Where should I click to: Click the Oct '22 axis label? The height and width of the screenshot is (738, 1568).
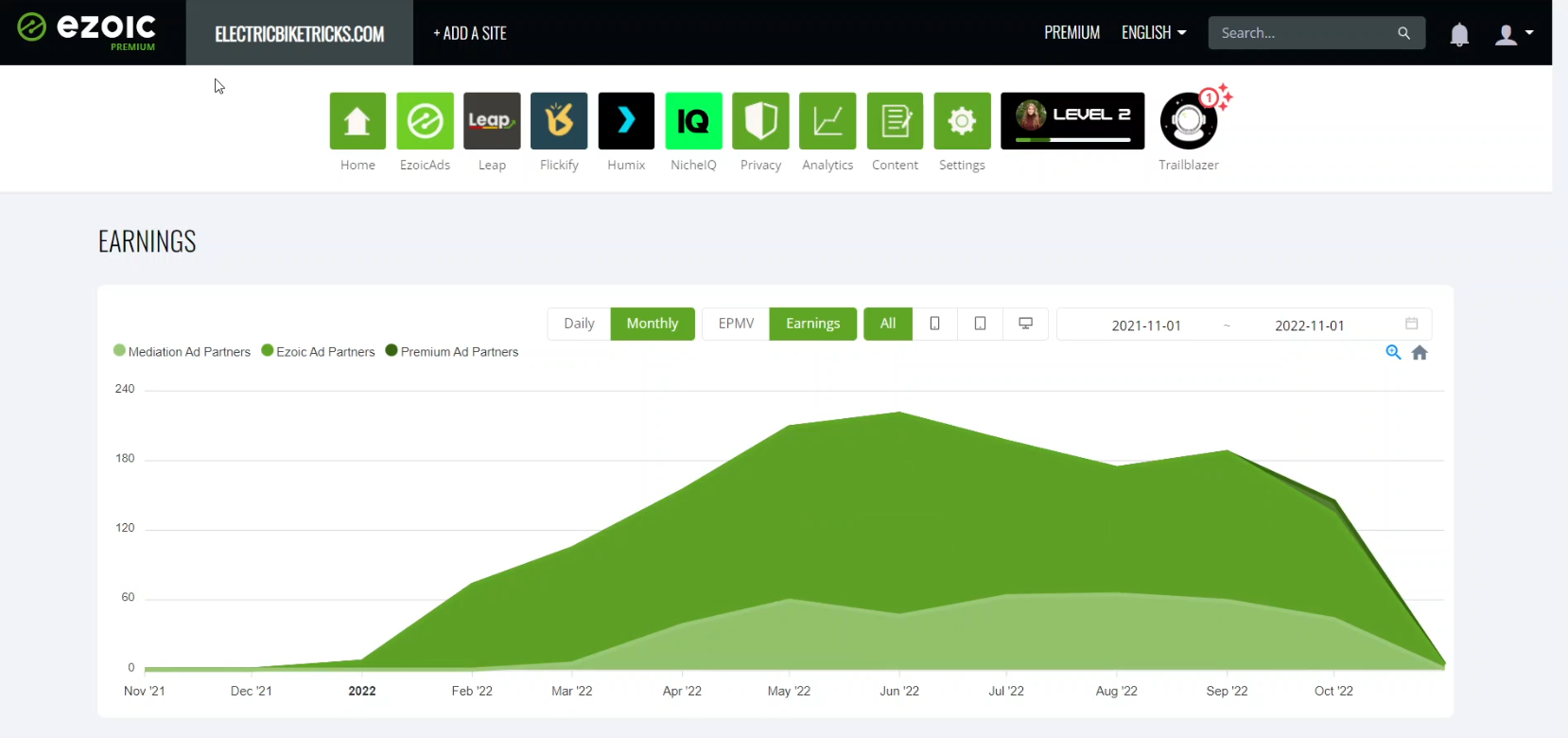(1333, 691)
